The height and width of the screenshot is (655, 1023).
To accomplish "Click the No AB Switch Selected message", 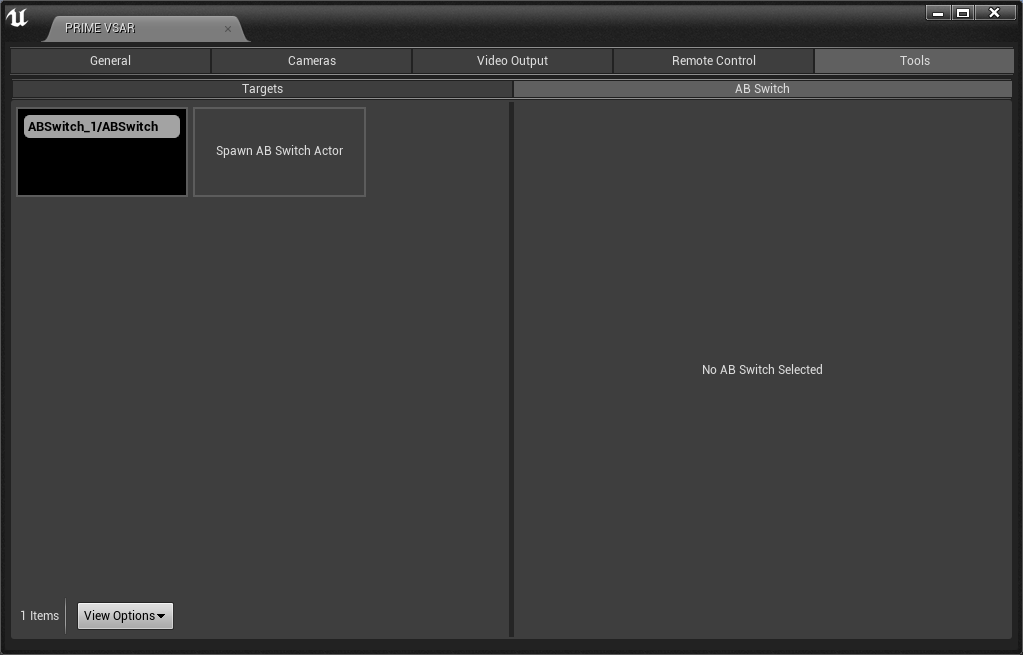I will [762, 370].
